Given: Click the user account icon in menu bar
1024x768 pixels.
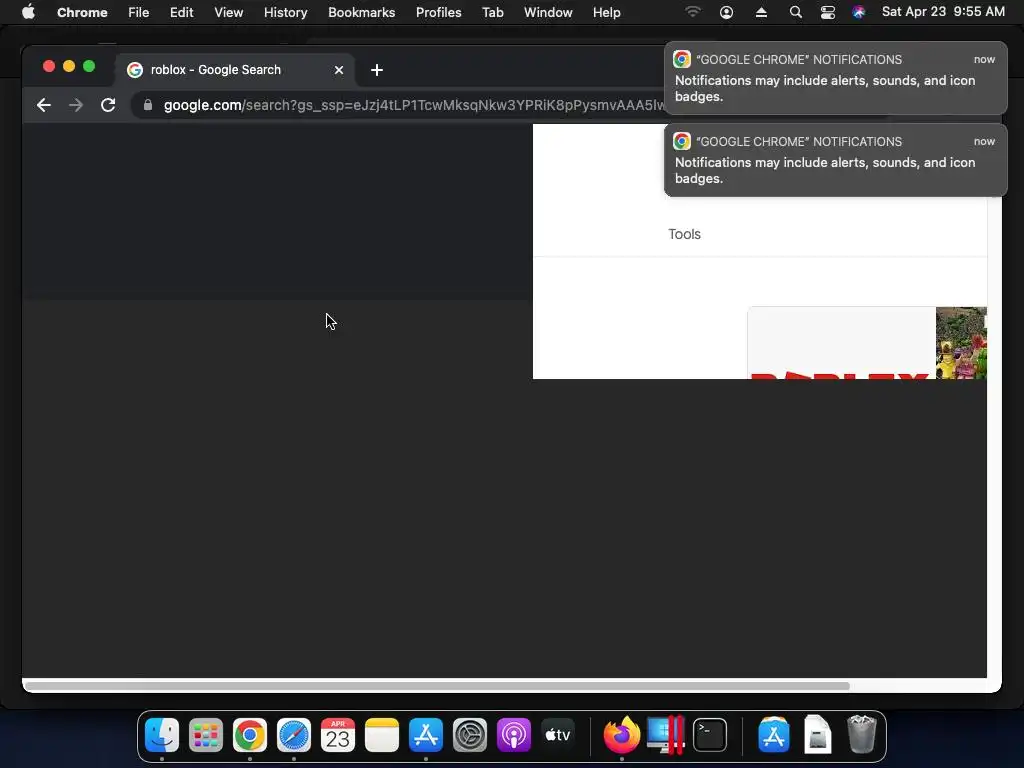Looking at the screenshot, I should tap(726, 12).
